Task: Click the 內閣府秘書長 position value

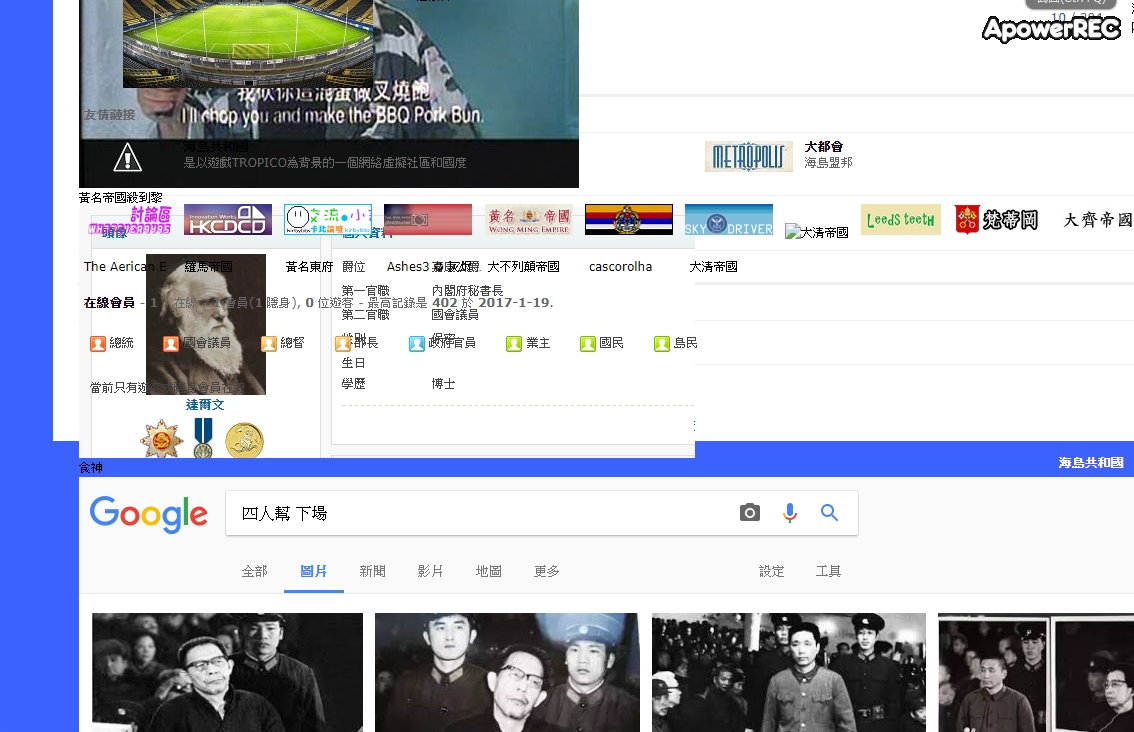Action: [467, 291]
